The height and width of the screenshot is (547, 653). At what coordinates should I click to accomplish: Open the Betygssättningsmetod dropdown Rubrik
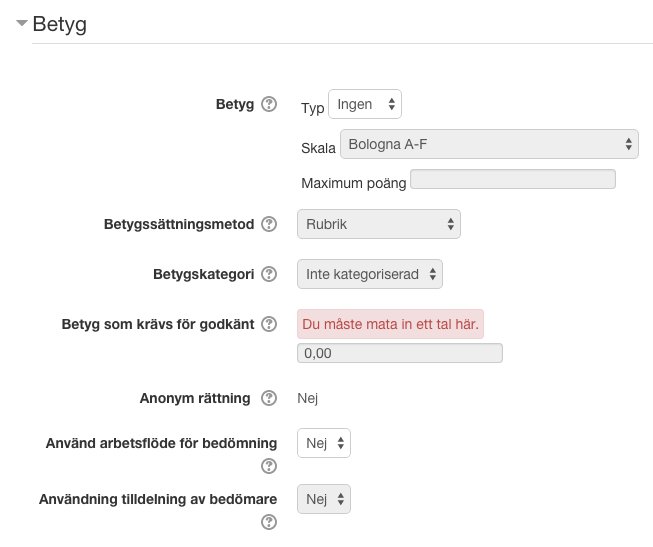[x=379, y=224]
